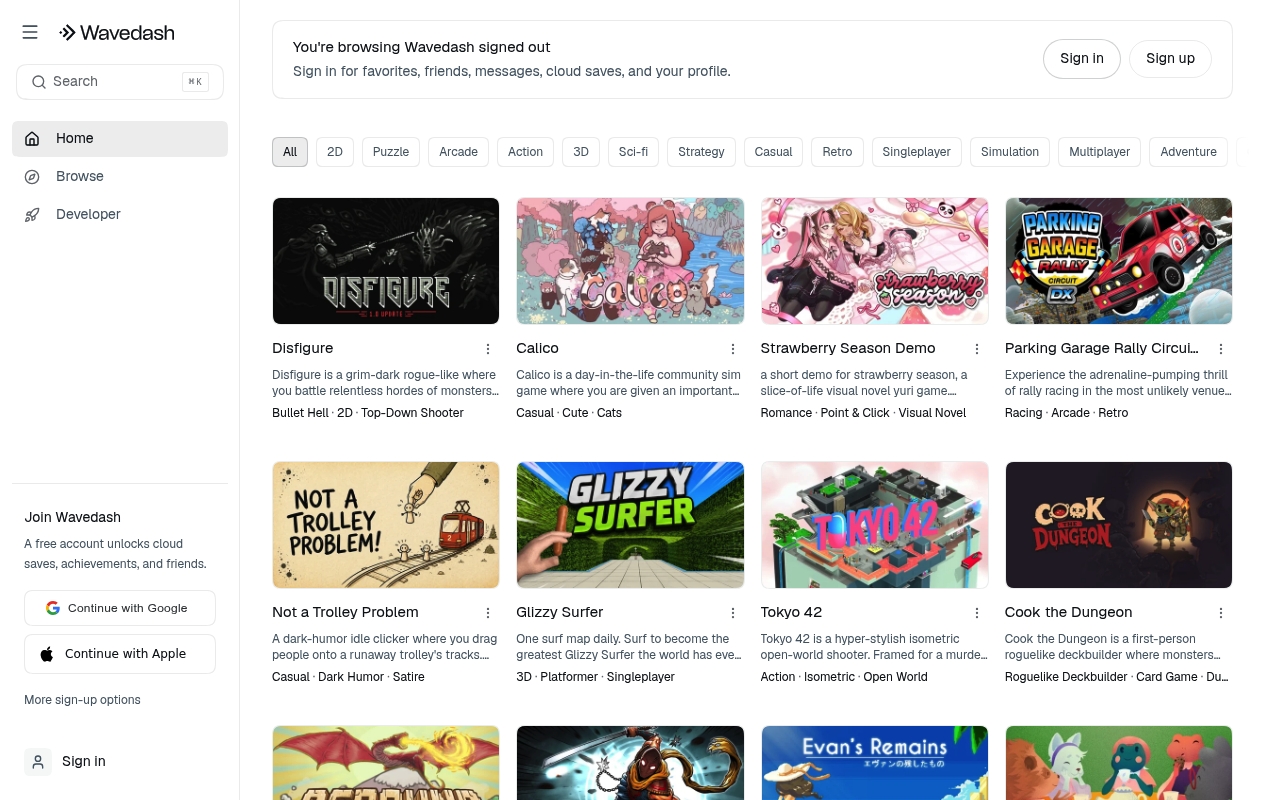Filter games by Singleplayer
Screen dimensions: 1280x800
pos(917,152)
